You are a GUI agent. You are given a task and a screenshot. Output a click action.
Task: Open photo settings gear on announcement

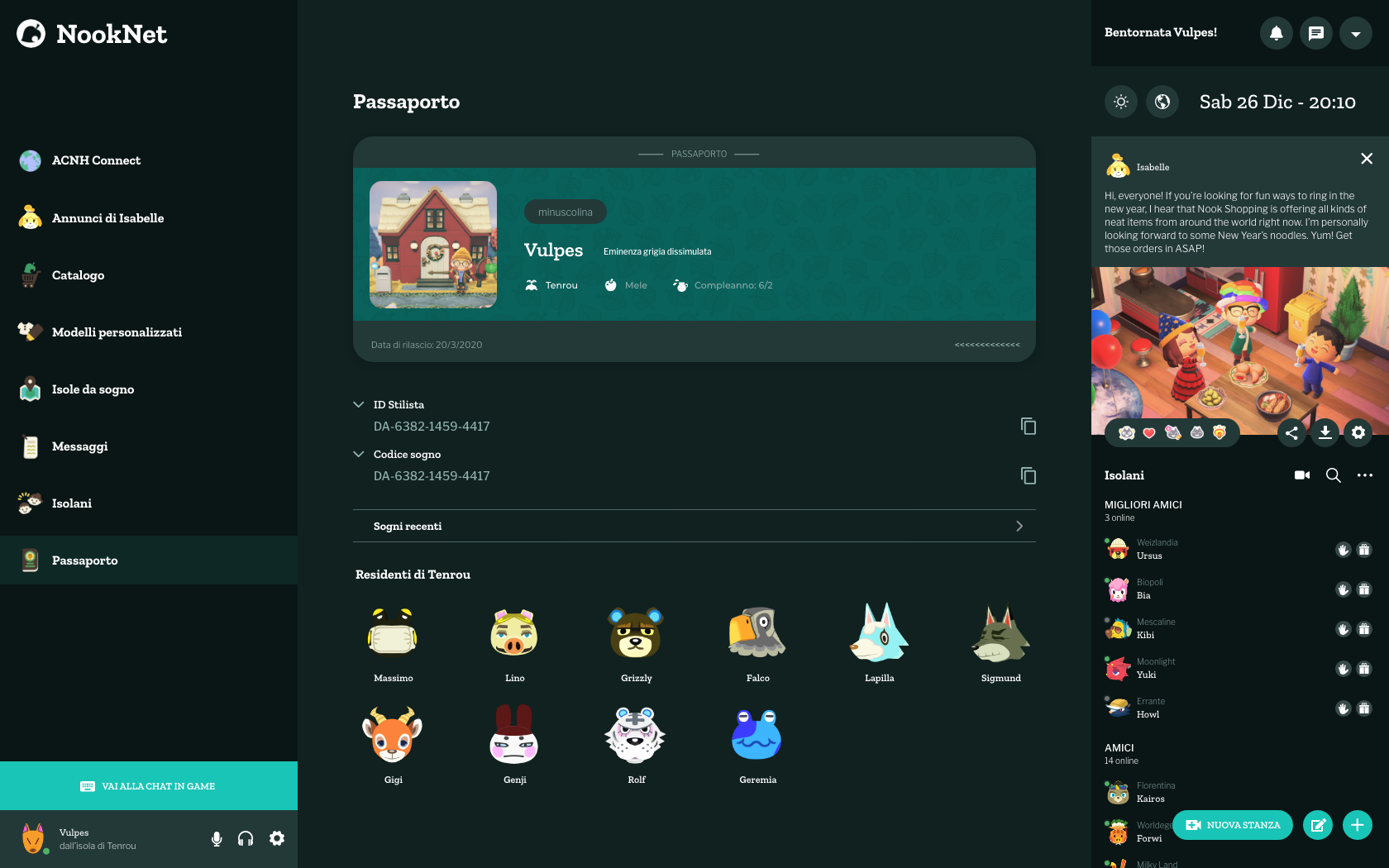click(x=1358, y=432)
